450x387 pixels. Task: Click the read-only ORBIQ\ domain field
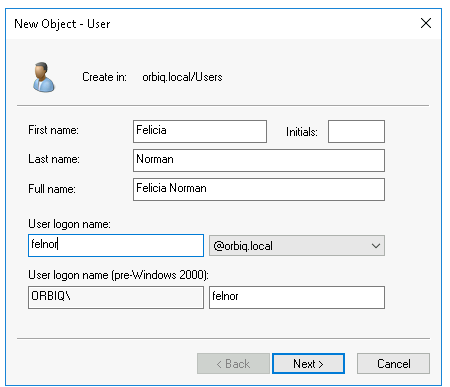pos(116,297)
